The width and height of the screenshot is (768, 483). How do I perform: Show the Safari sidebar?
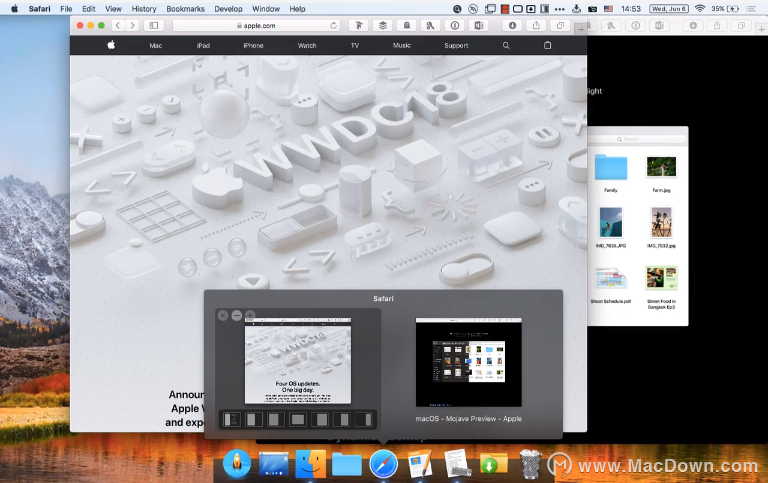[154, 25]
